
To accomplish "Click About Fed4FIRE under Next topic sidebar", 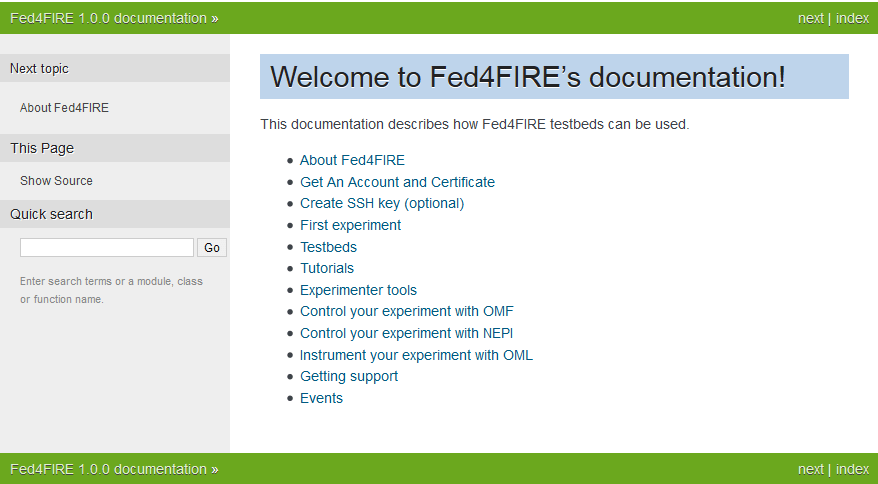I will 64,108.
